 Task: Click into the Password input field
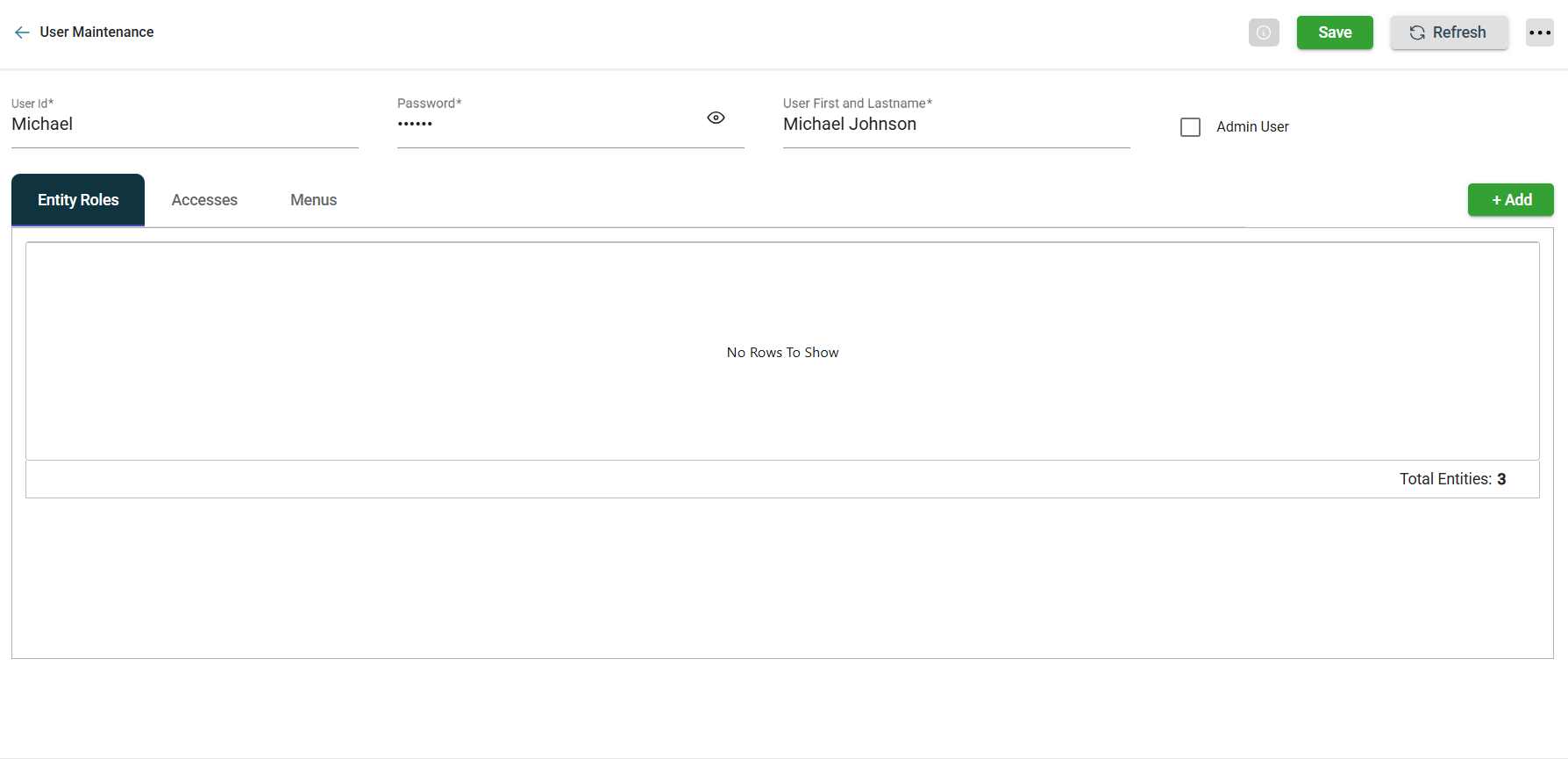544,125
